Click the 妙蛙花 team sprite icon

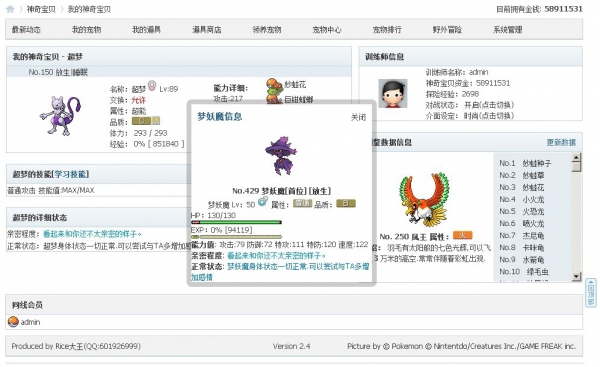[274, 85]
